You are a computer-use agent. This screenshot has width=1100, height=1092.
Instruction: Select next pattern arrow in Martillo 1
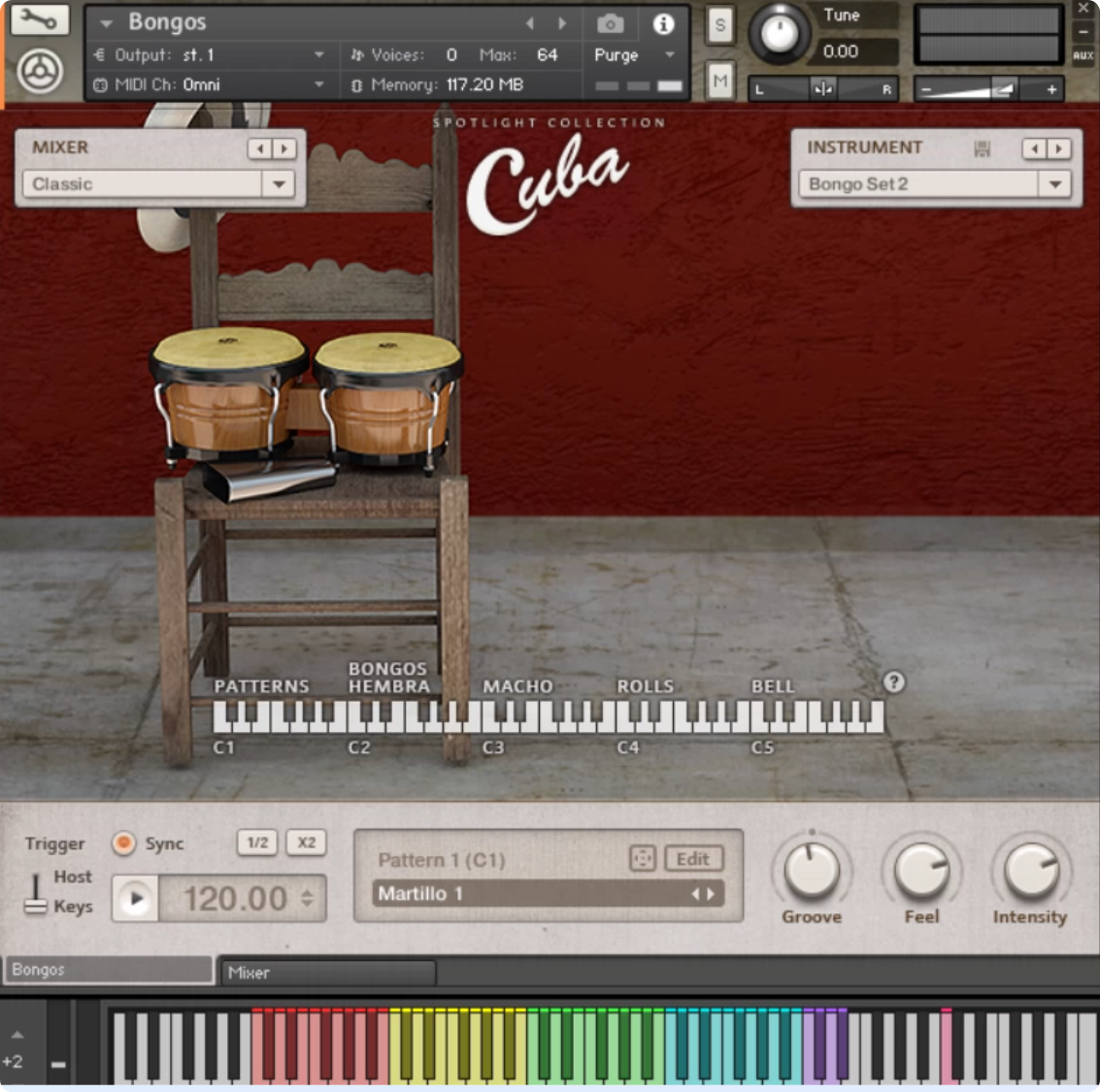pos(711,894)
